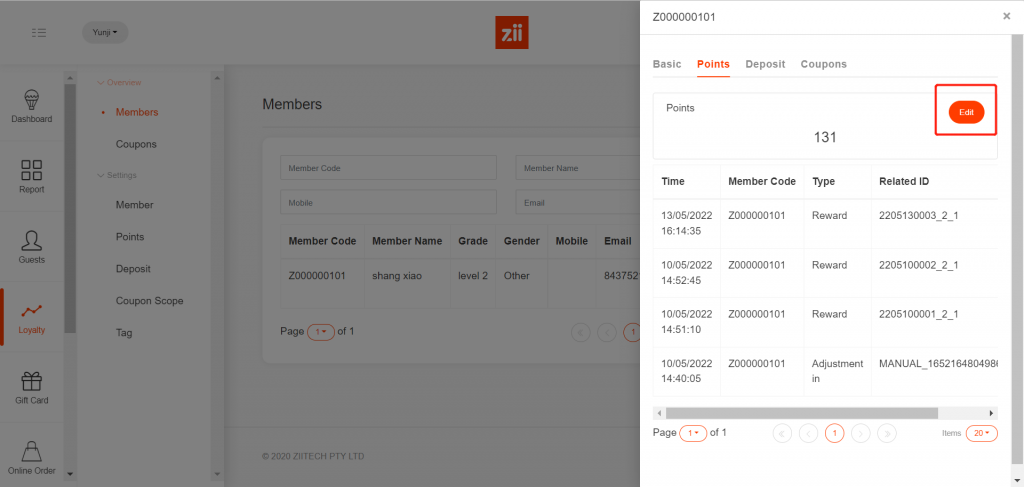Image resolution: width=1024 pixels, height=487 pixels.
Task: Open the Coupons tab in panel
Action: (x=823, y=64)
